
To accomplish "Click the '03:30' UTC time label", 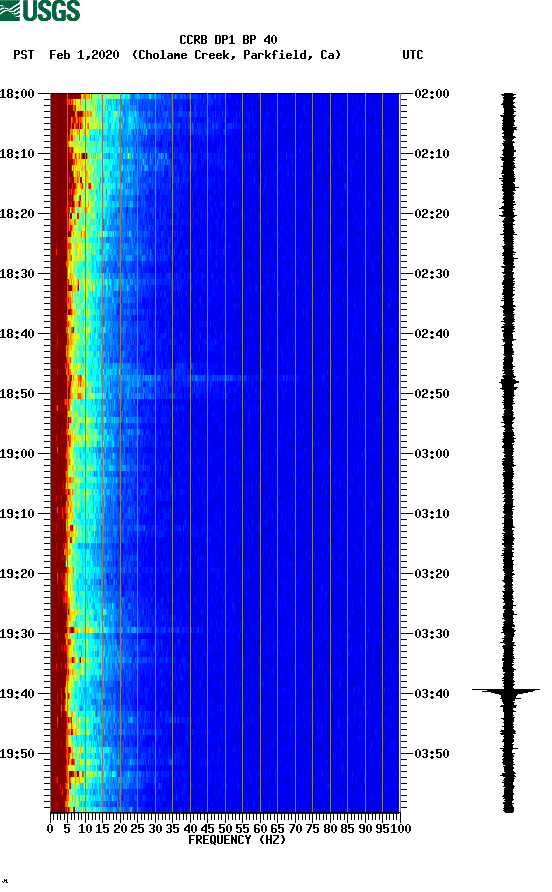I will (432, 634).
